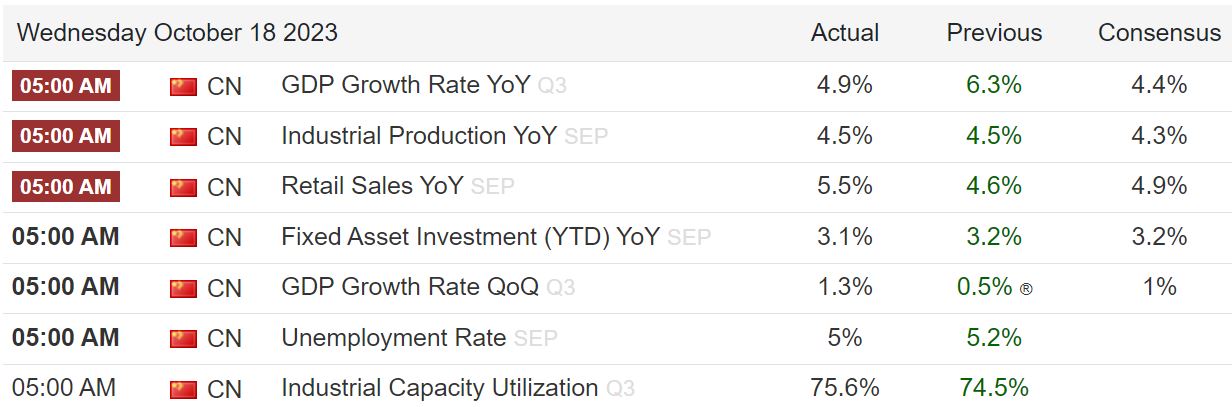
Task: Click the revised ® marker next to 0.5%
Action: click(x=1026, y=289)
